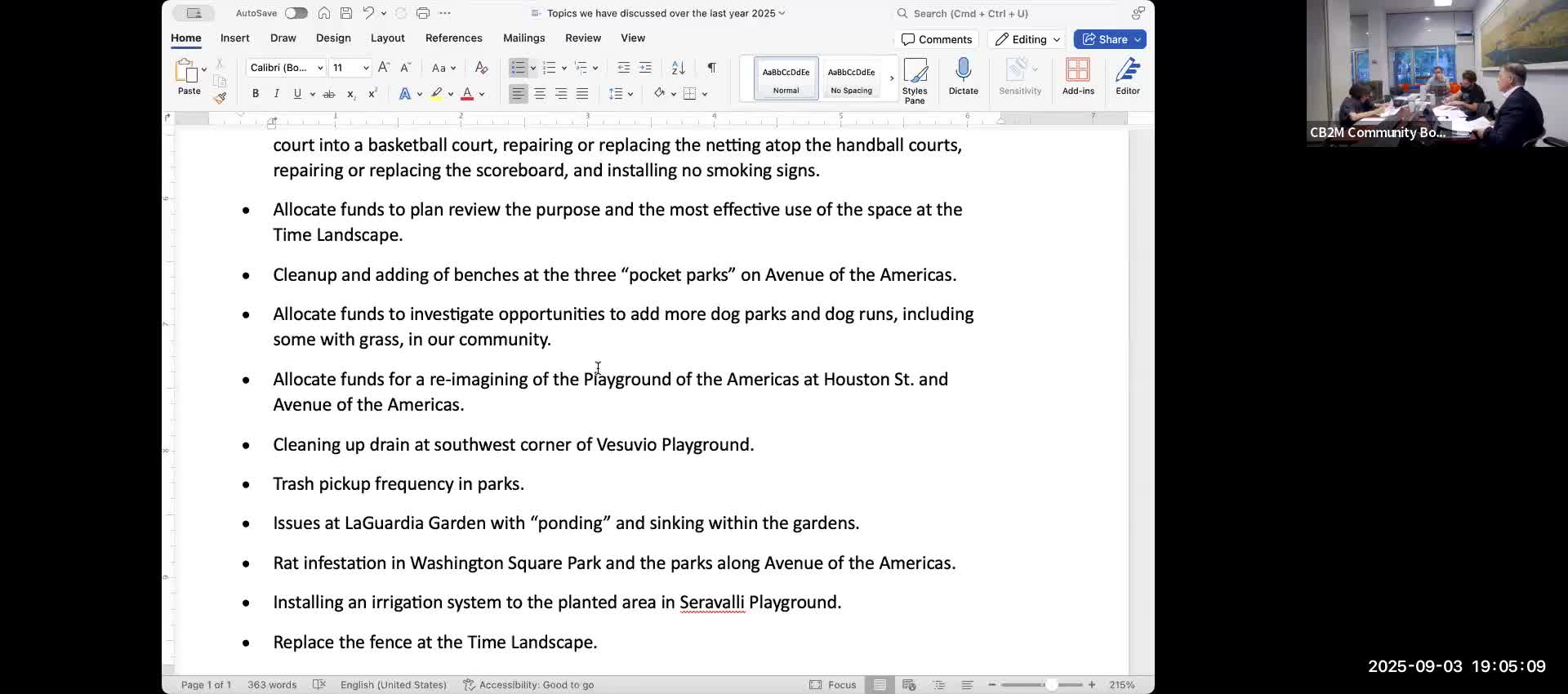Click the Increase Font Size icon
Image resolution: width=1568 pixels, height=694 pixels.
click(384, 68)
